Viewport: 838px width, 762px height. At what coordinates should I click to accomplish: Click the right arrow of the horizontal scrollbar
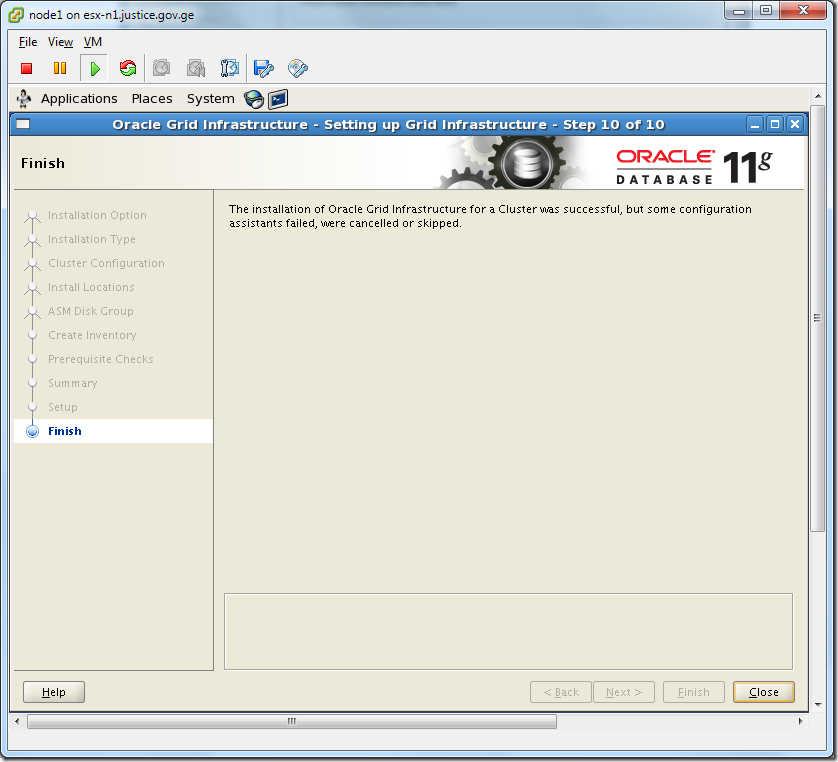coord(800,719)
